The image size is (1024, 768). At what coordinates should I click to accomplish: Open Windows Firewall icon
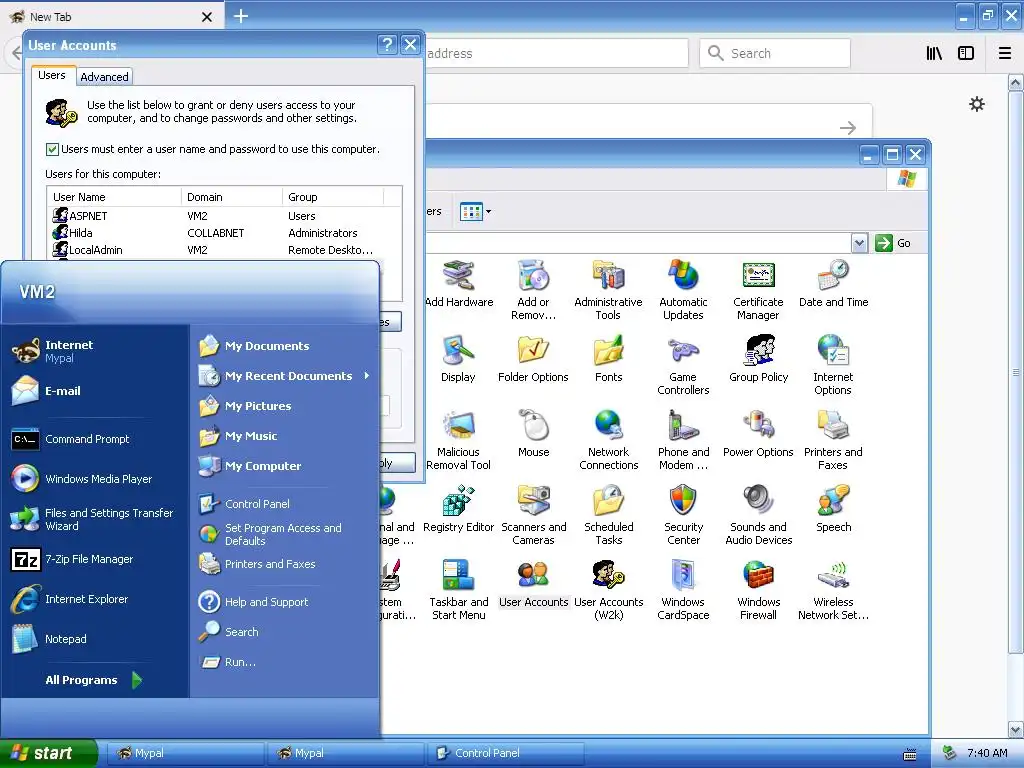[758, 590]
